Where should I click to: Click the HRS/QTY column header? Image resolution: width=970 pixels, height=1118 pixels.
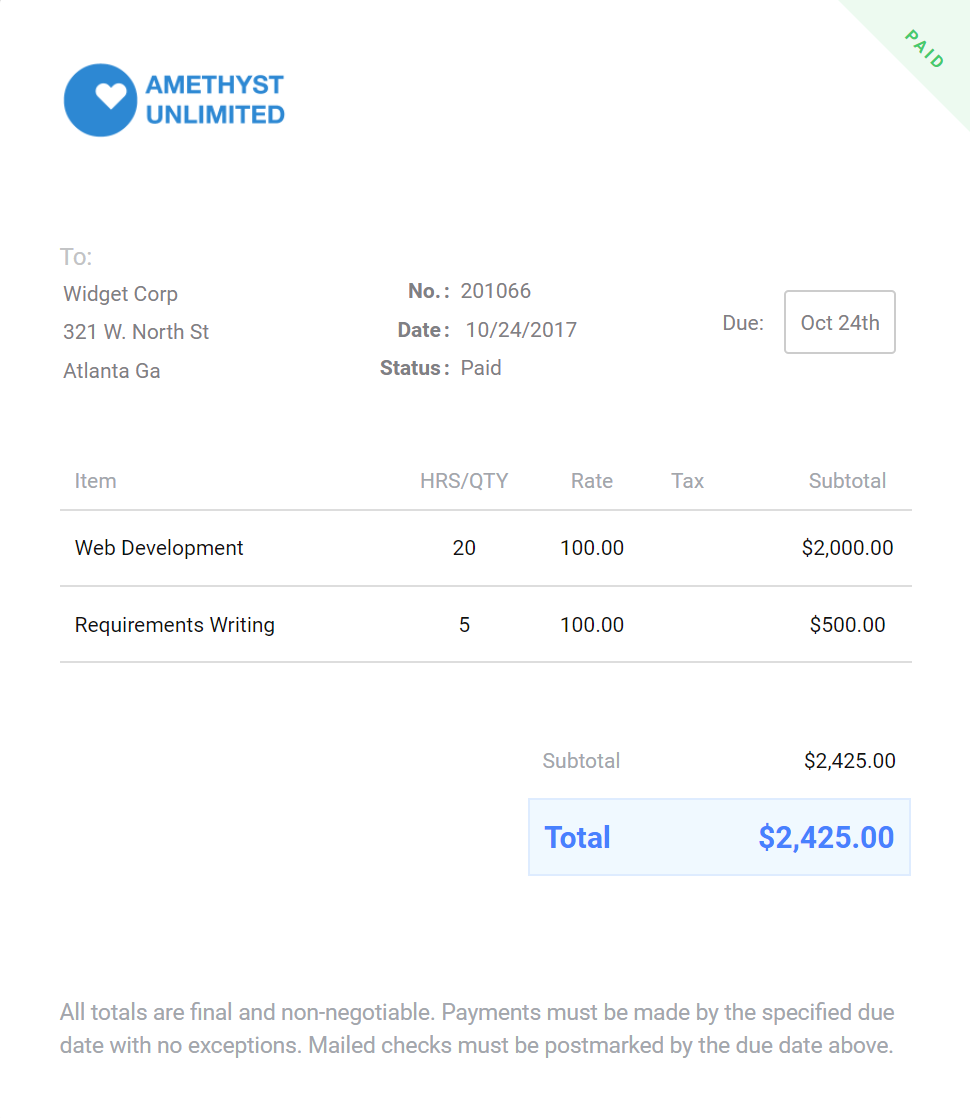pyautogui.click(x=464, y=481)
